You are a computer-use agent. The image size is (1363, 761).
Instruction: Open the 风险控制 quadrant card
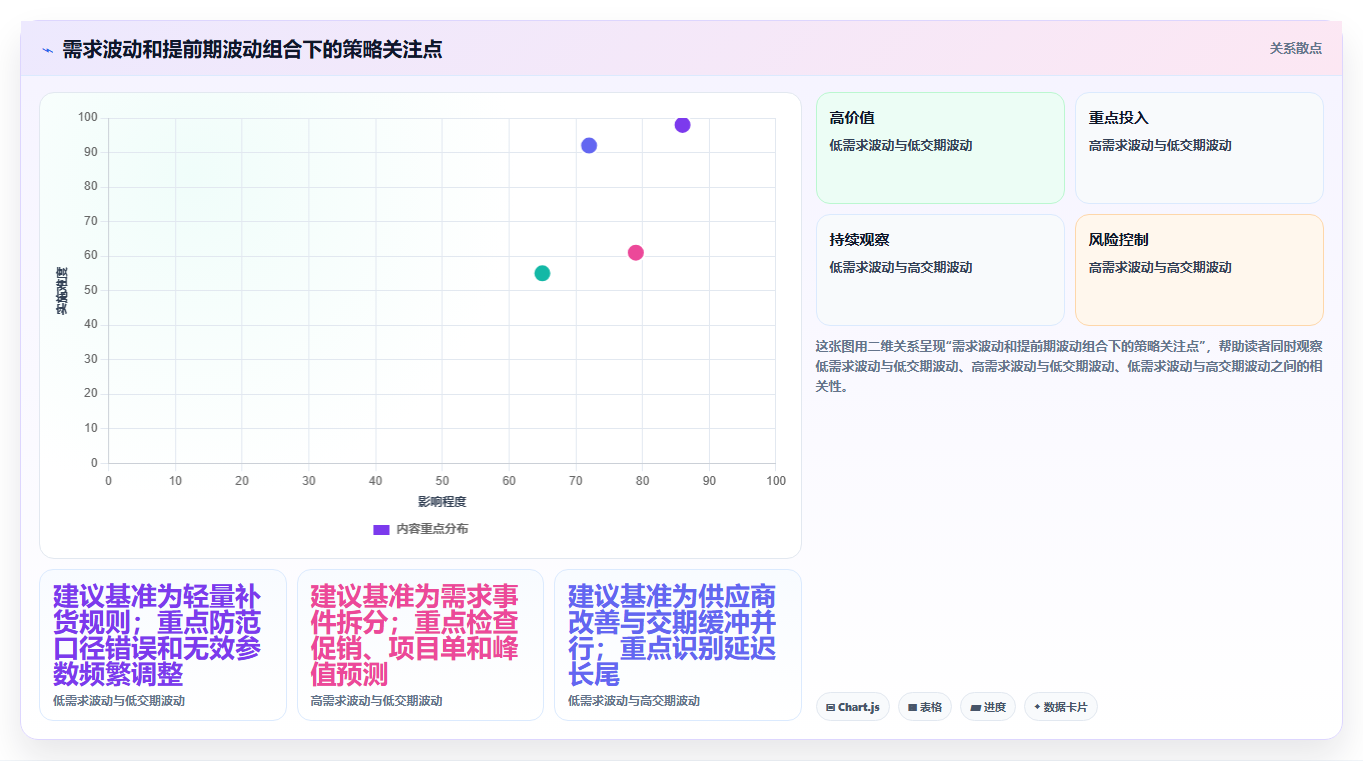1199,270
